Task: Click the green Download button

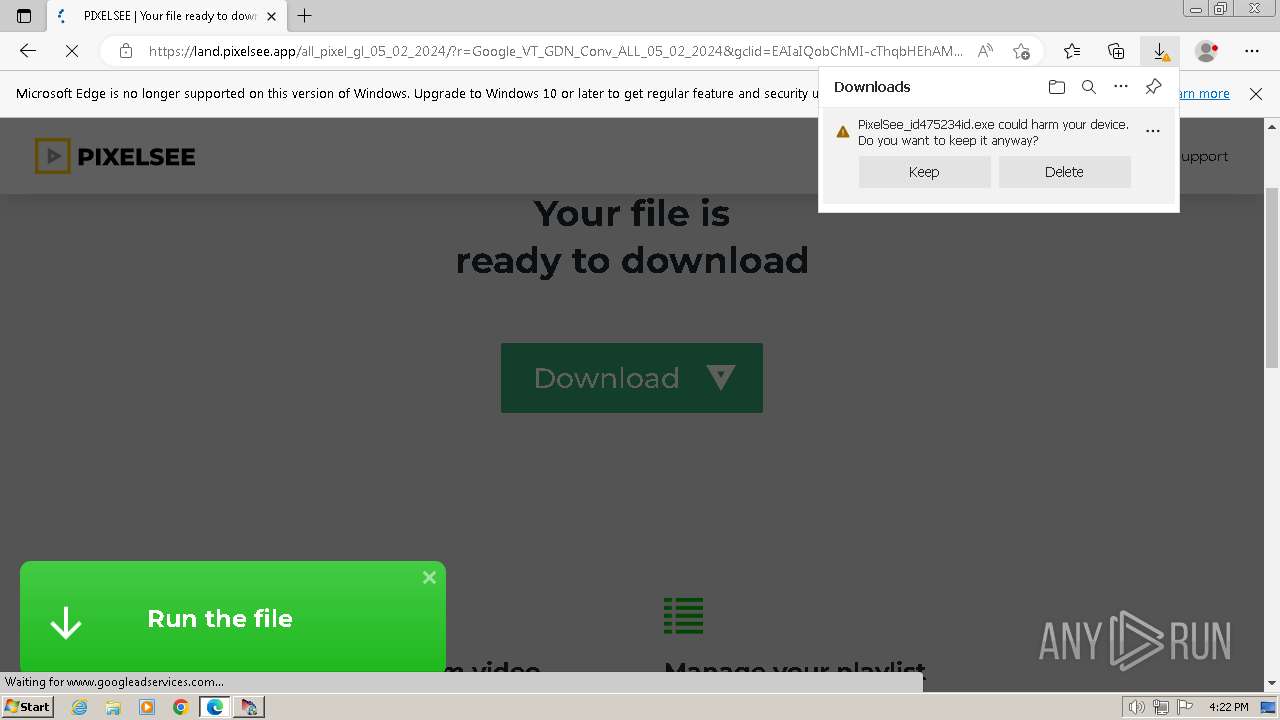Action: (632, 378)
